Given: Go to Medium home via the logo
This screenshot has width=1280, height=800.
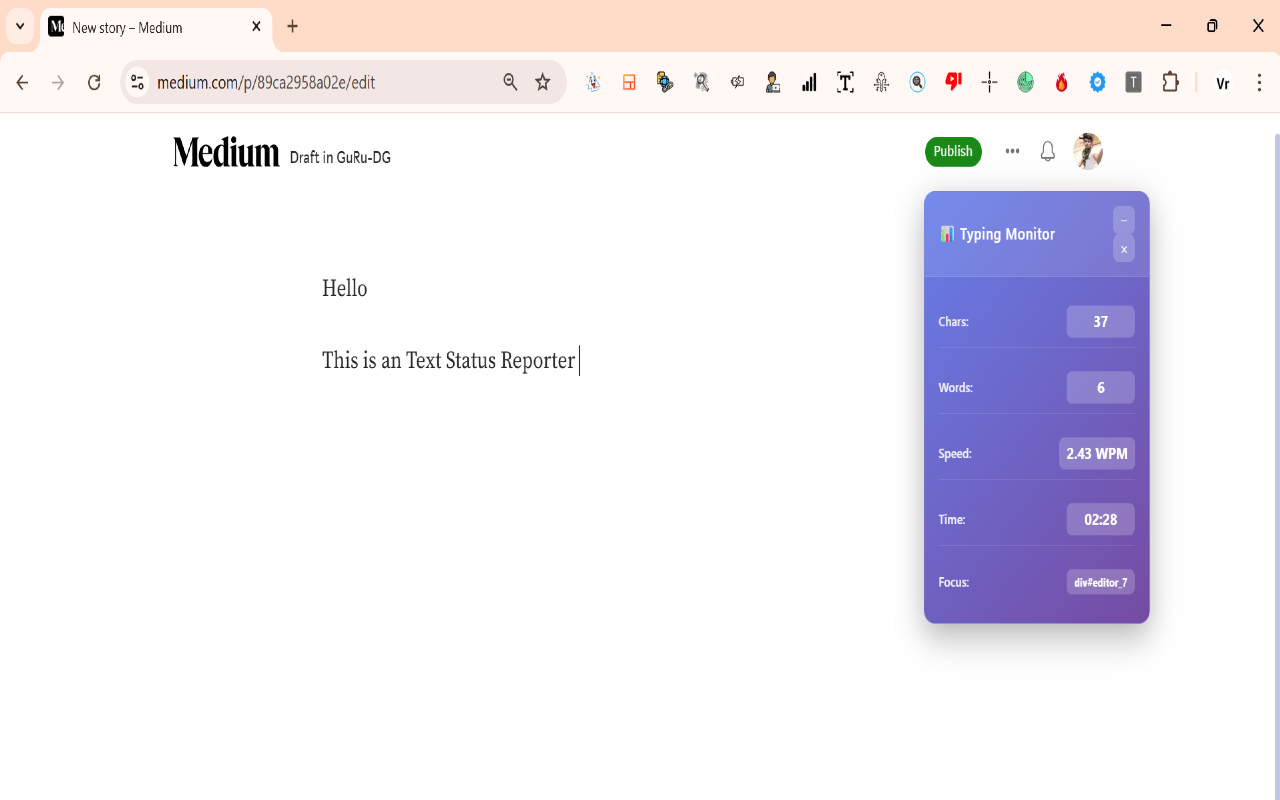Looking at the screenshot, I should tap(226, 152).
